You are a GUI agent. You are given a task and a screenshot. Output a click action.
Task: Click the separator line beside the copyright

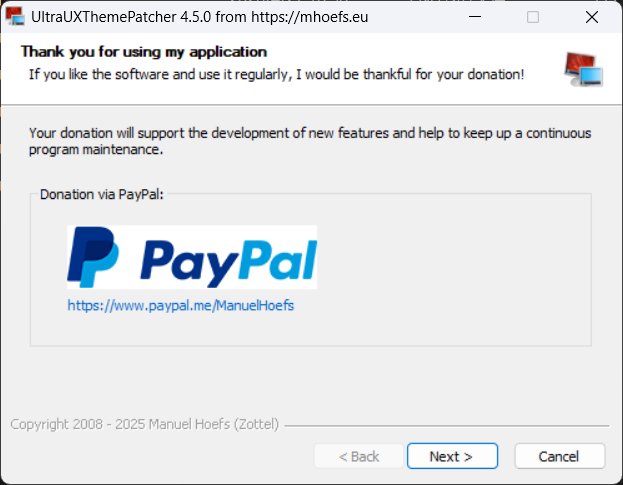pos(447,426)
